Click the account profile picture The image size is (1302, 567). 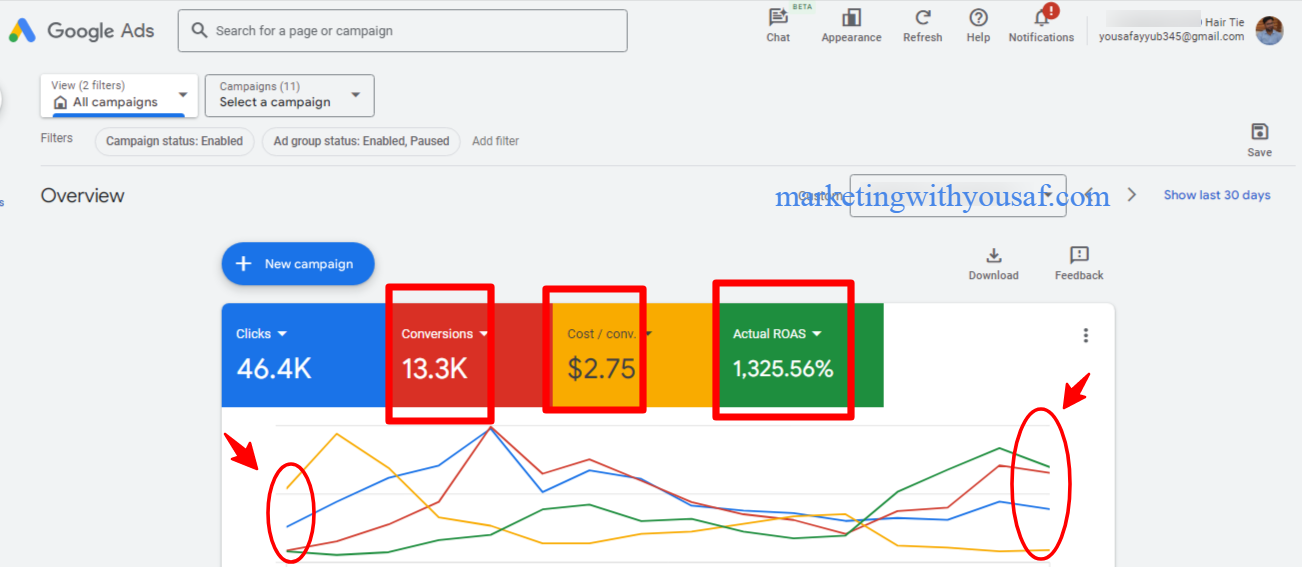(x=1269, y=31)
